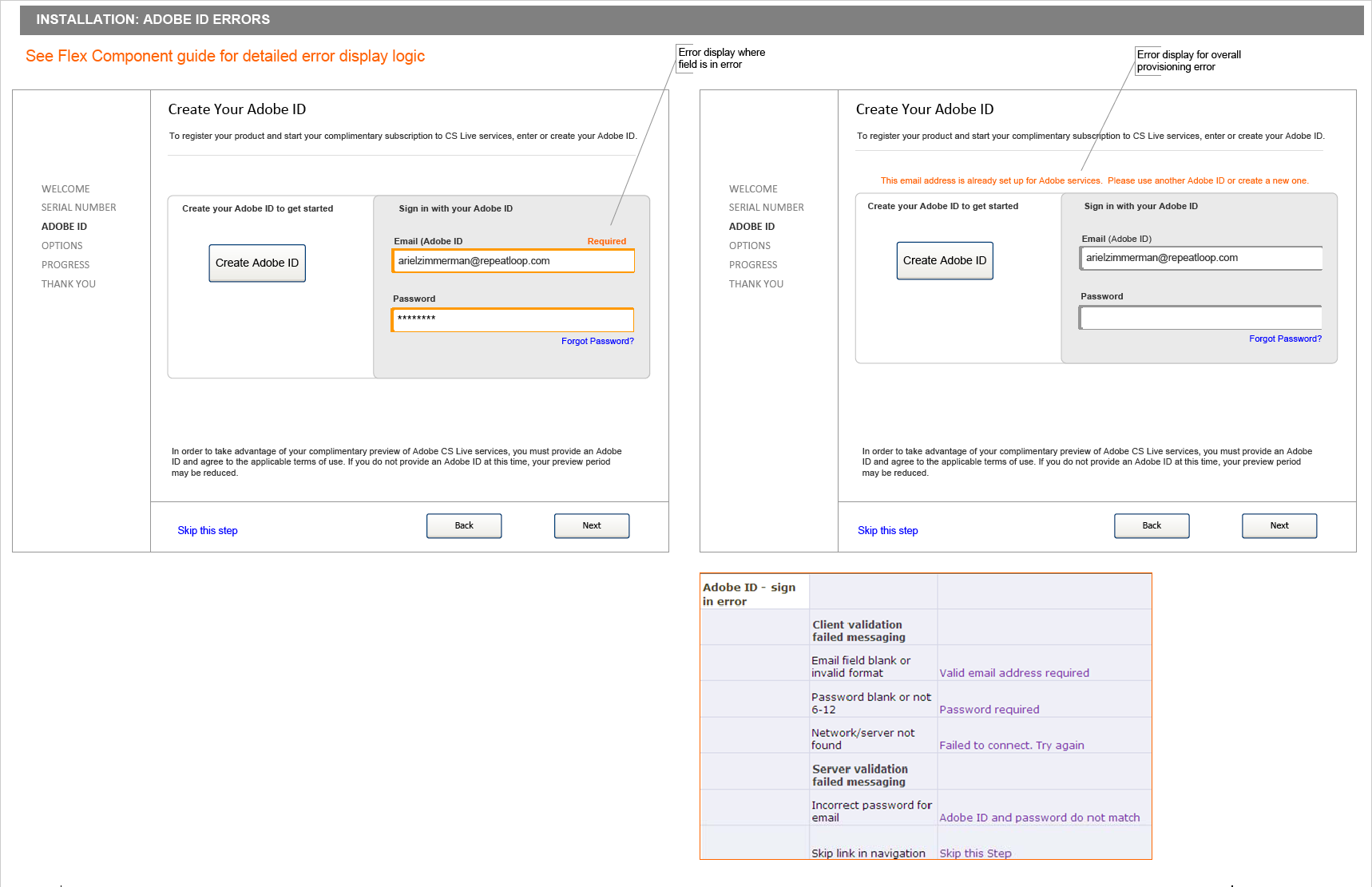Select ADOBE ID step in right sidebar

pyautogui.click(x=751, y=227)
